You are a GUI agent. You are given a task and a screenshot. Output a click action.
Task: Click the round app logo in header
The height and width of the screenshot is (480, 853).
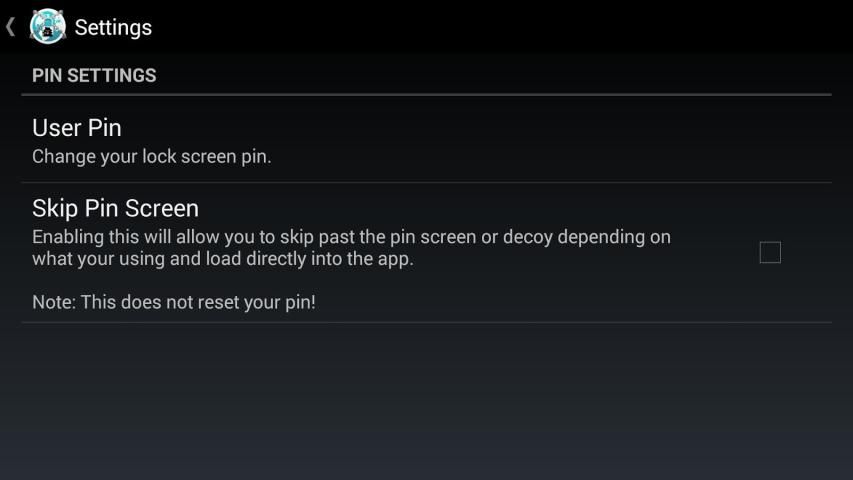pos(48,27)
